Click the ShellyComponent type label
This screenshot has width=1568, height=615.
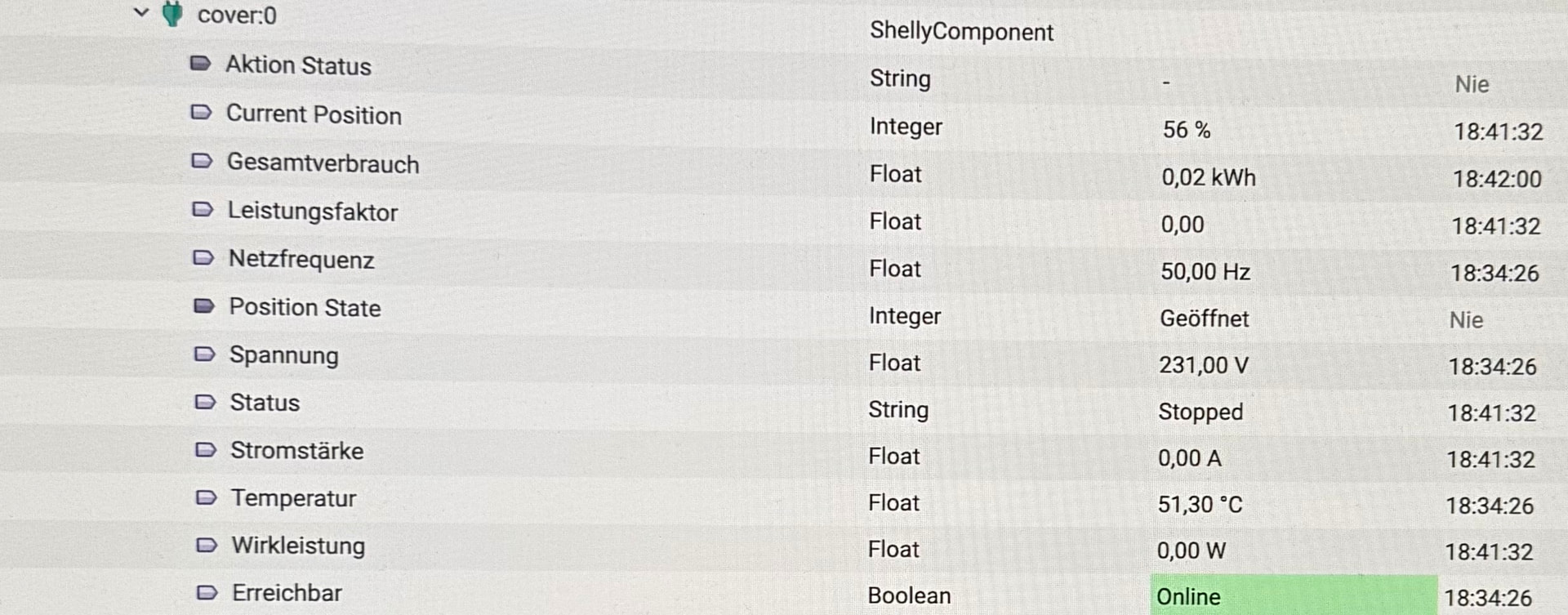961,32
